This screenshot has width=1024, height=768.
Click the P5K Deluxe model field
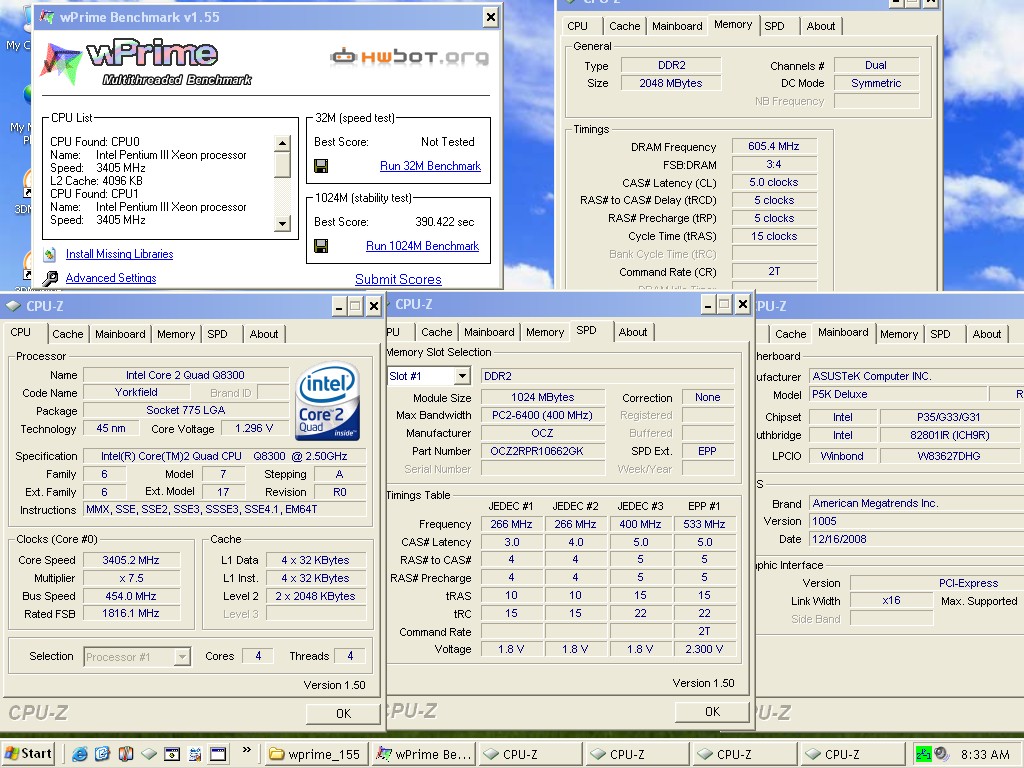click(x=898, y=394)
